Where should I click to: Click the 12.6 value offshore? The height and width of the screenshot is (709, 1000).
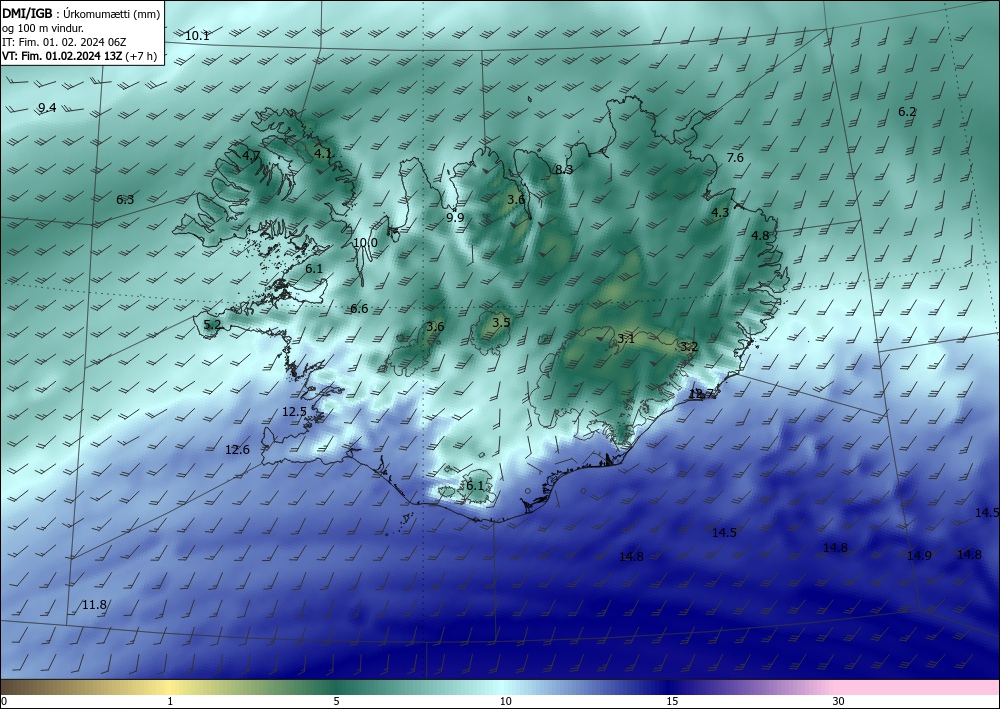click(x=237, y=450)
